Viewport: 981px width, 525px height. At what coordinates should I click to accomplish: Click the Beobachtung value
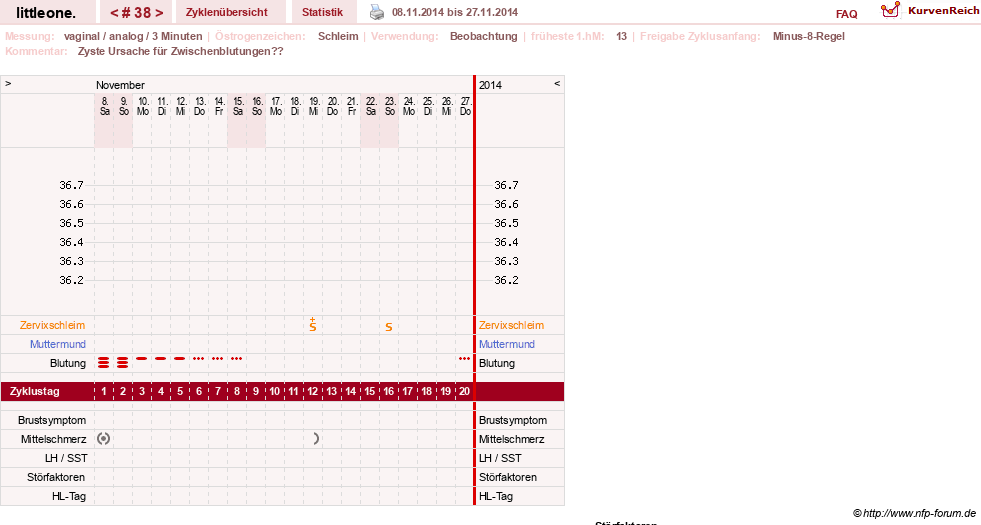point(484,36)
